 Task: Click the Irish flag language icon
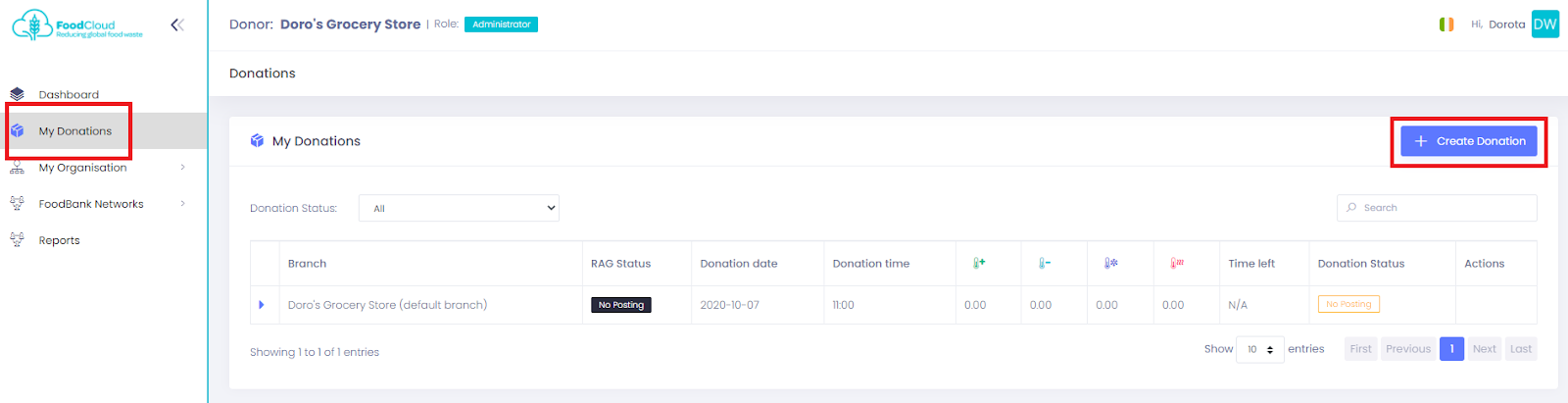pos(1446,25)
